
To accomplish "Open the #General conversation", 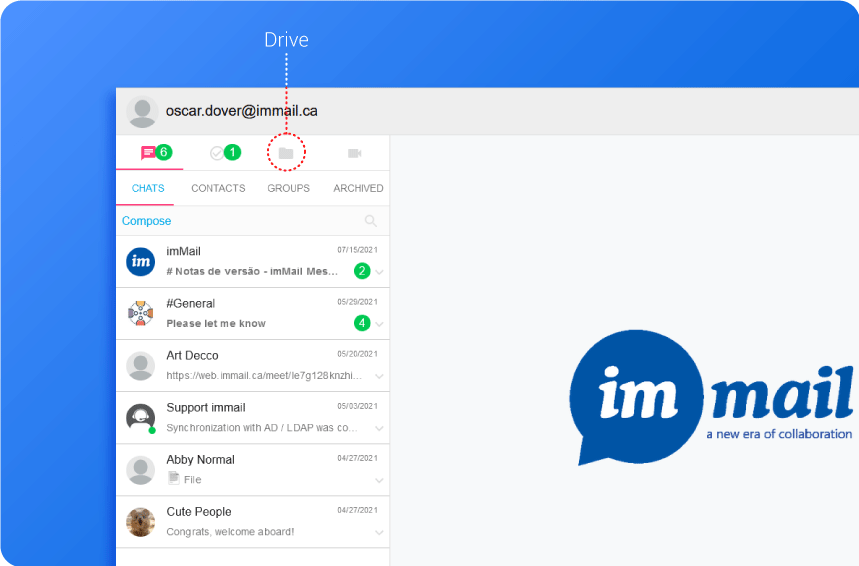I will point(253,313).
